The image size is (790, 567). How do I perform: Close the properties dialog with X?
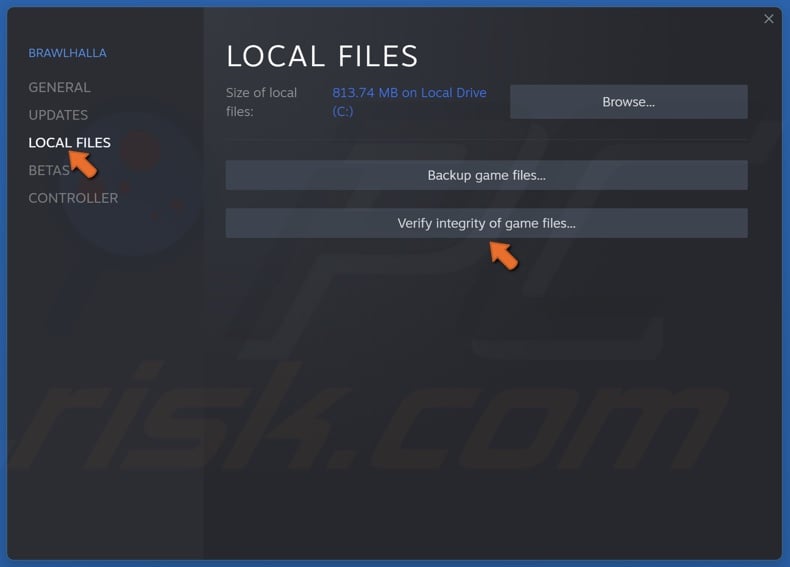[768, 19]
